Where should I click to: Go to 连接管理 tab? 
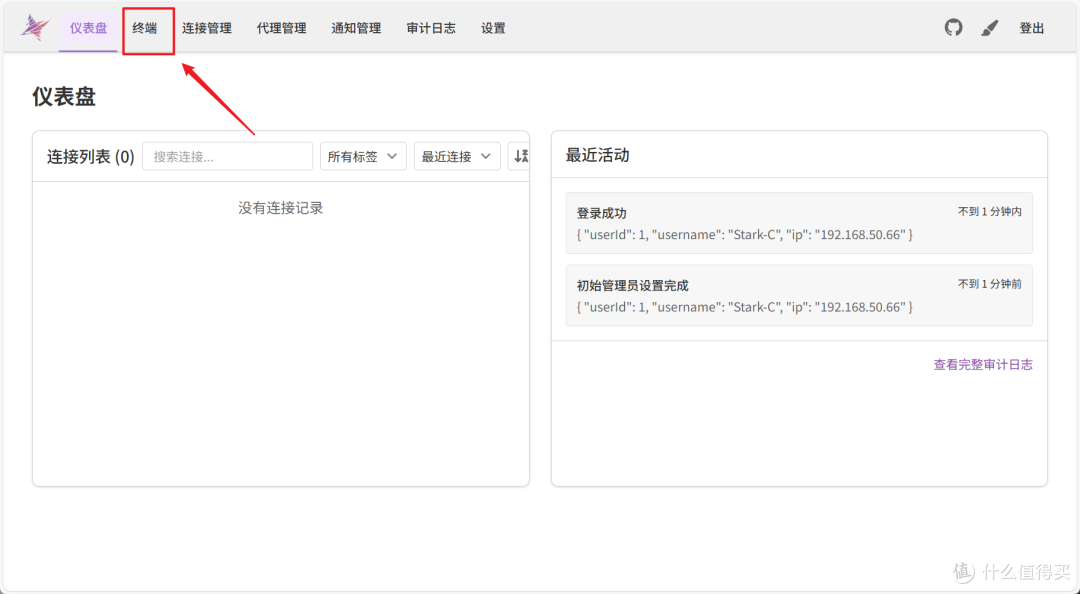tap(207, 28)
